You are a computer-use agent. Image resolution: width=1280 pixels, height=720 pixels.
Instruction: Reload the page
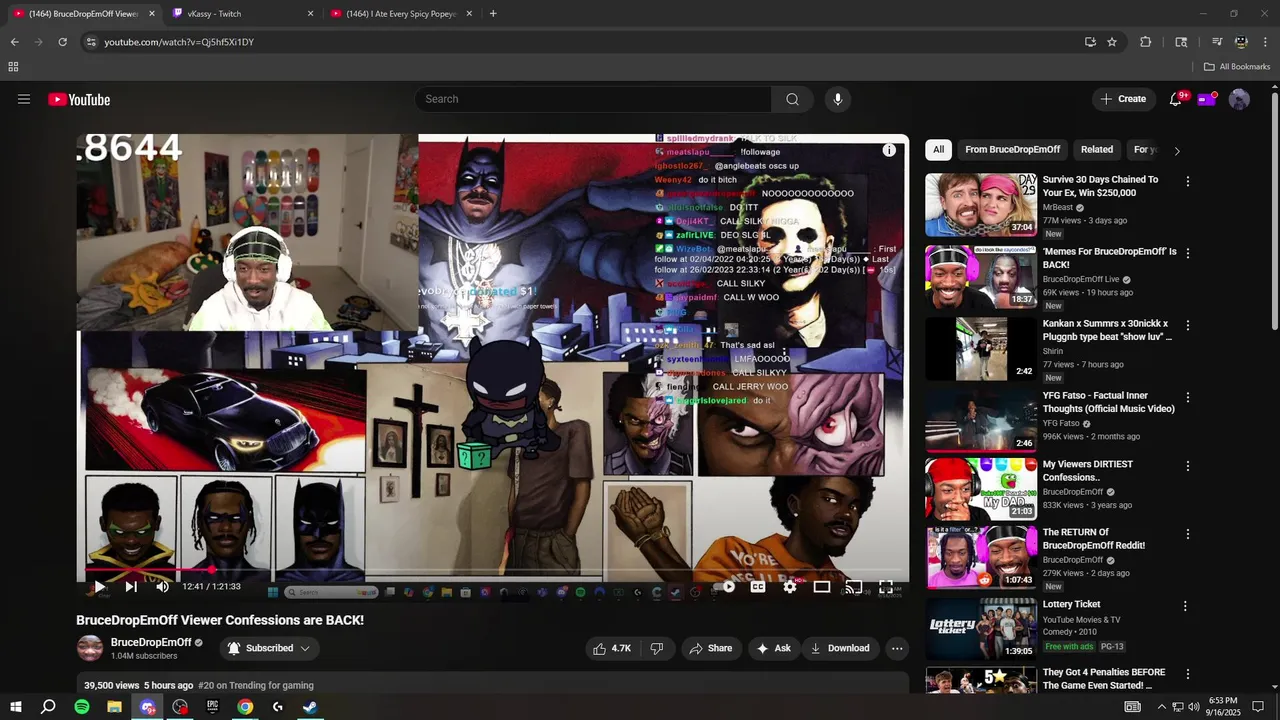[x=62, y=42]
